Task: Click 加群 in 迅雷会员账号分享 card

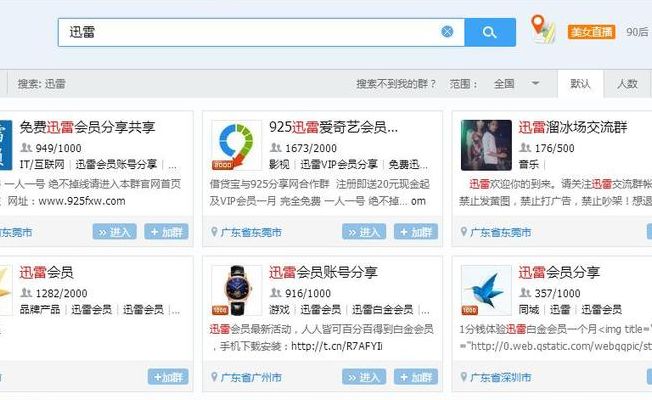Action: pyautogui.click(x=416, y=377)
